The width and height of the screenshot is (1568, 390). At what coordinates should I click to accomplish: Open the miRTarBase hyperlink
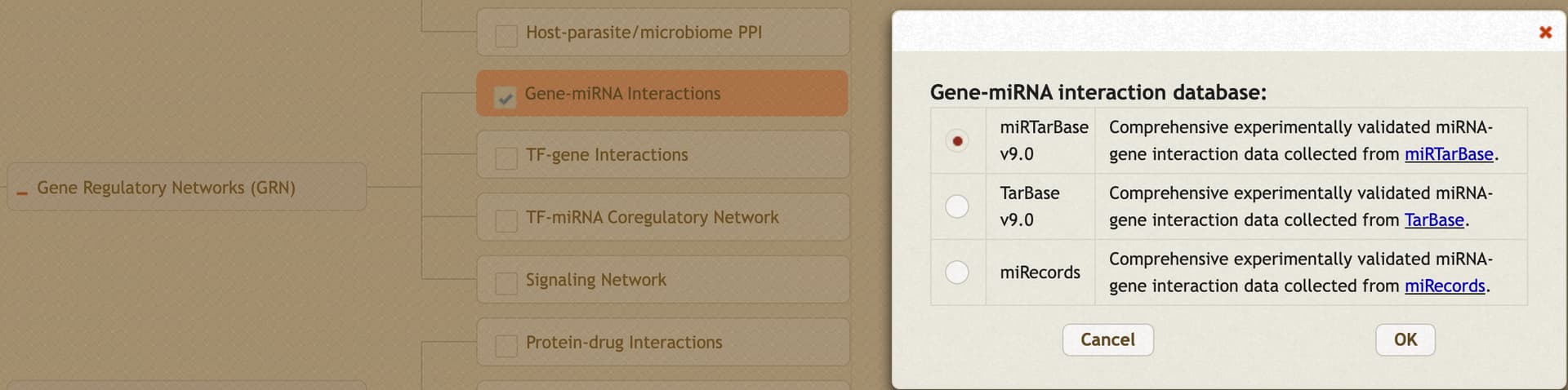point(1449,154)
